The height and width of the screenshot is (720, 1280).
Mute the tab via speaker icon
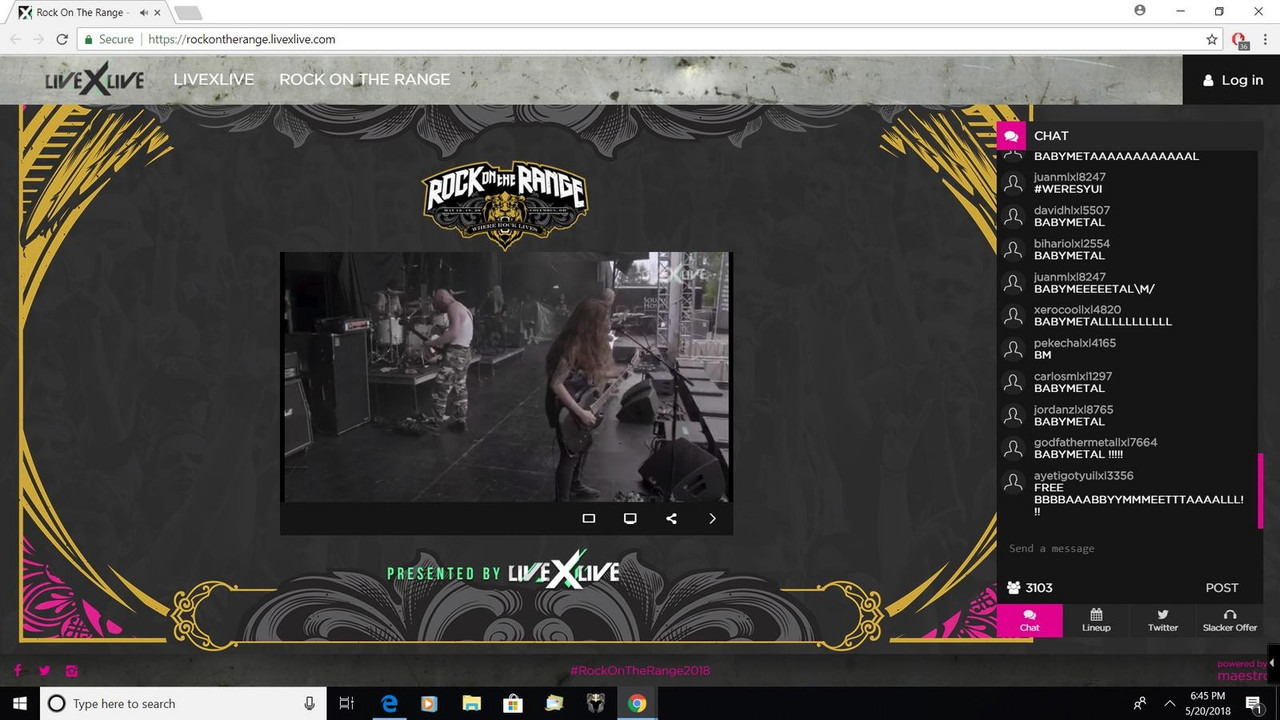(146, 12)
